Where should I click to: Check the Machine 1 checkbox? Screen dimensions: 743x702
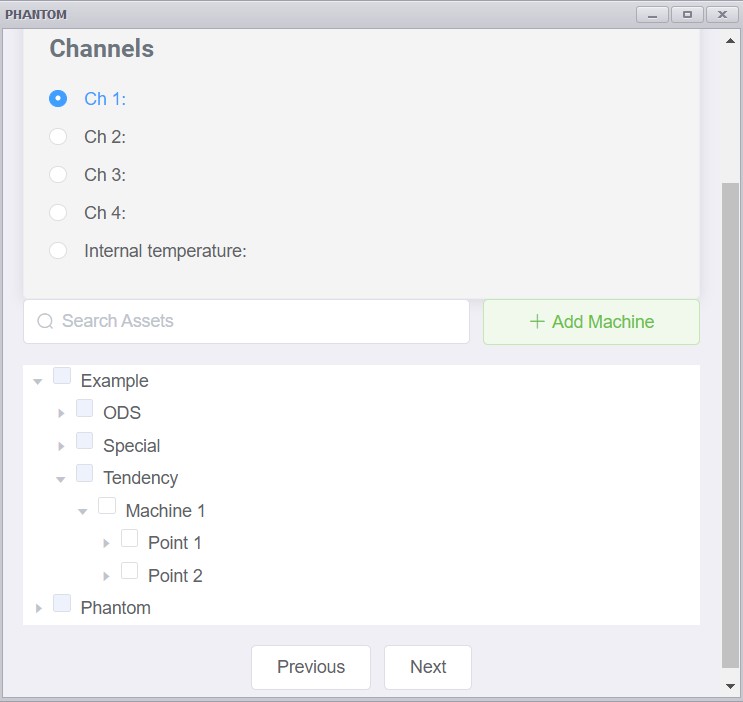tap(107, 506)
